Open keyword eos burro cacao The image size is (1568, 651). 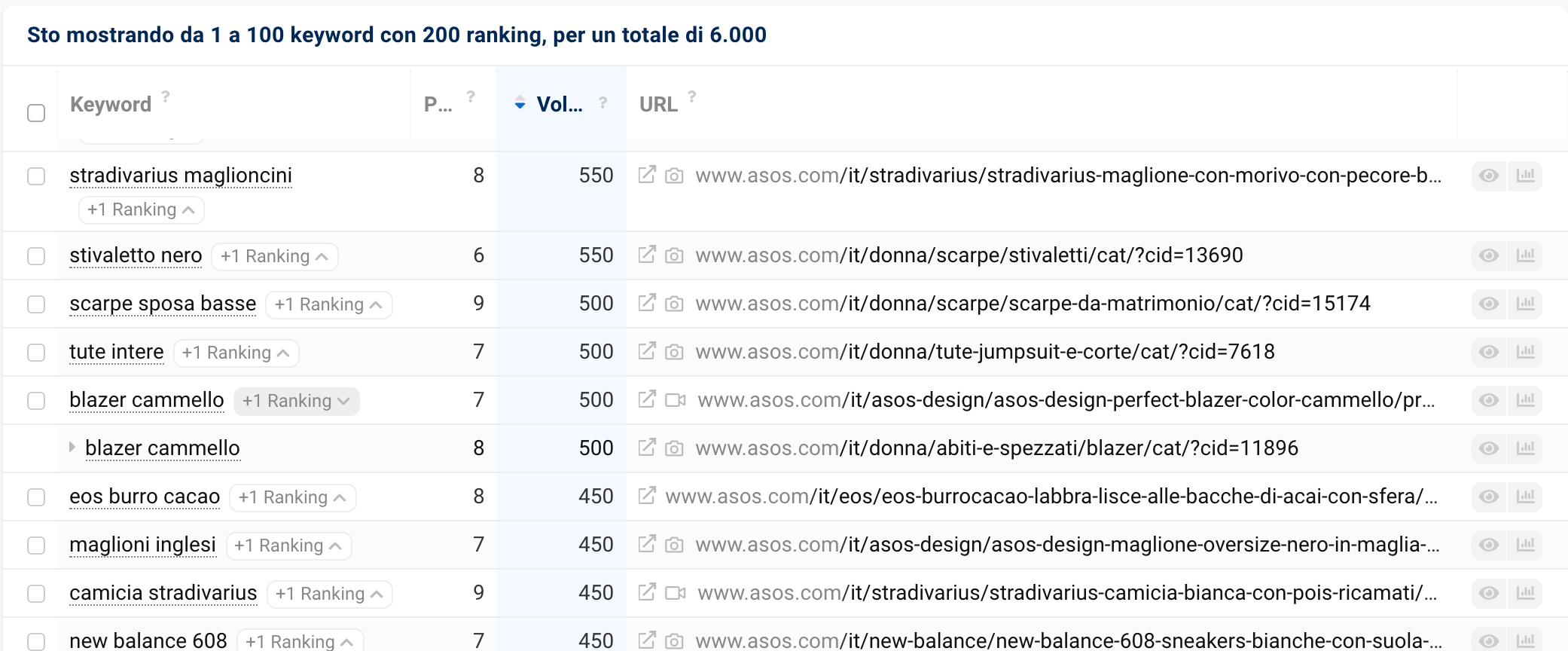pyautogui.click(x=145, y=497)
